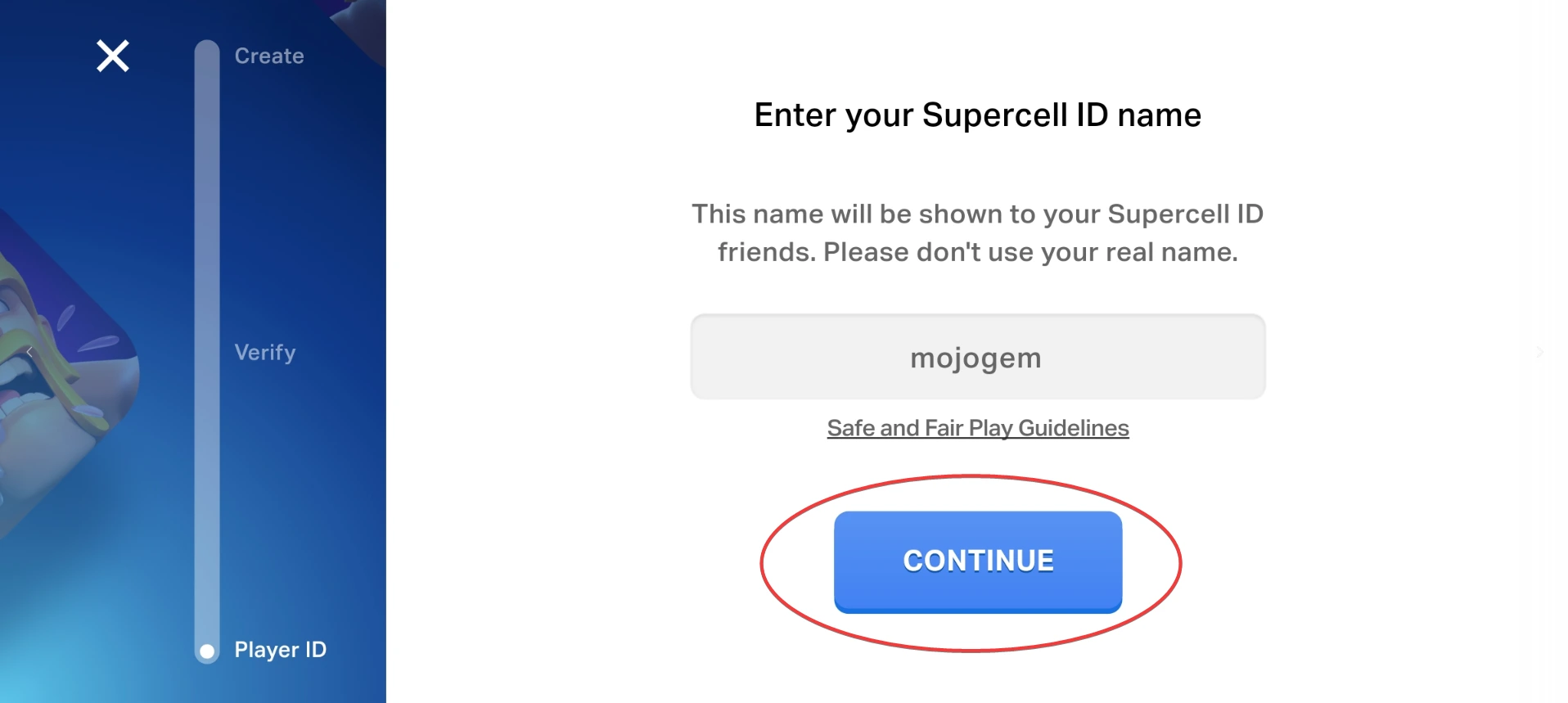Click the 'Please don't use your real name' text

pos(1030,252)
